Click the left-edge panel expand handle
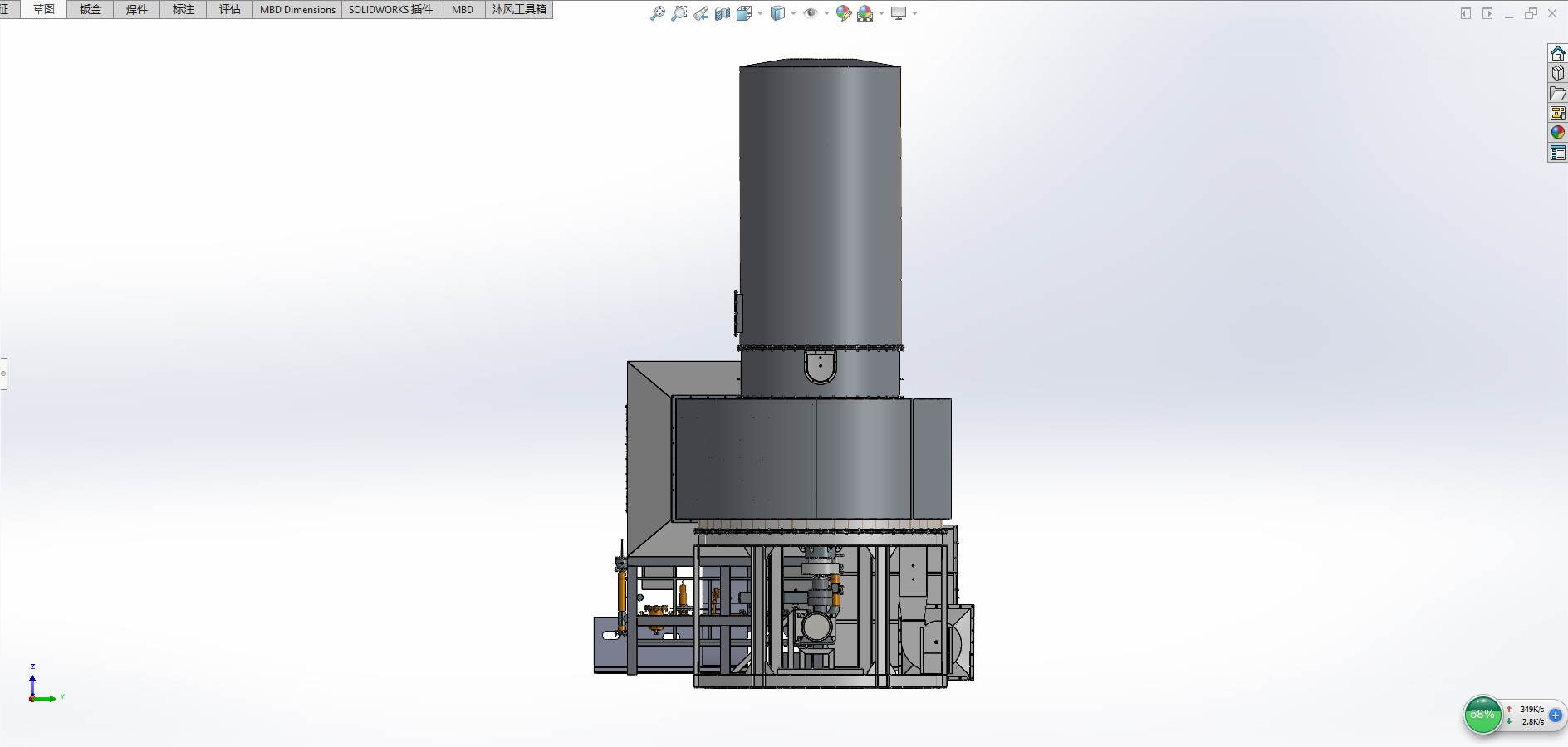 tap(3, 373)
